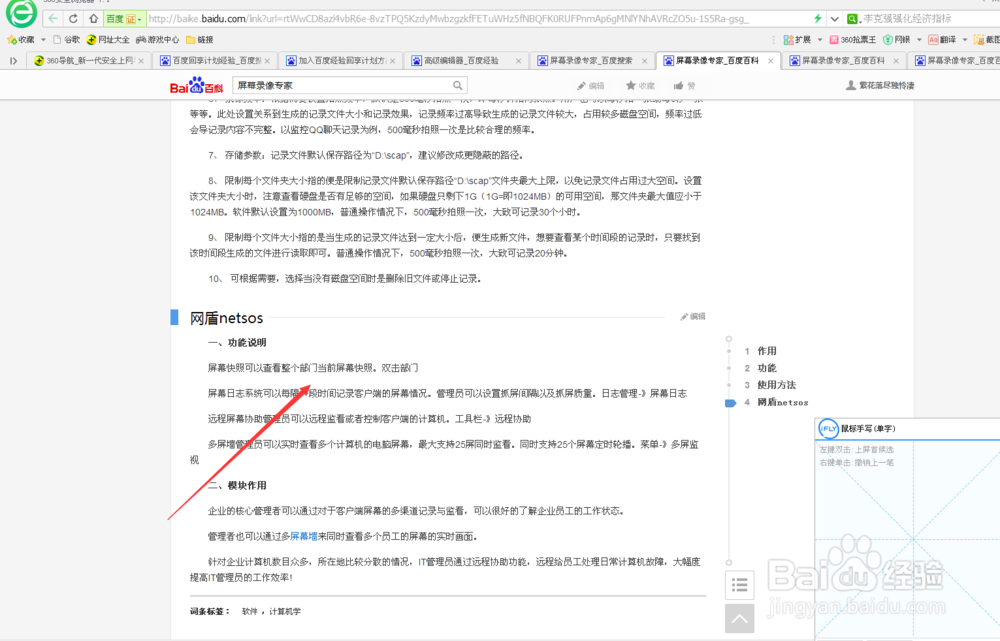Click the green lightning speed-mode icon
This screenshot has width=1000, height=641.
point(818,18)
